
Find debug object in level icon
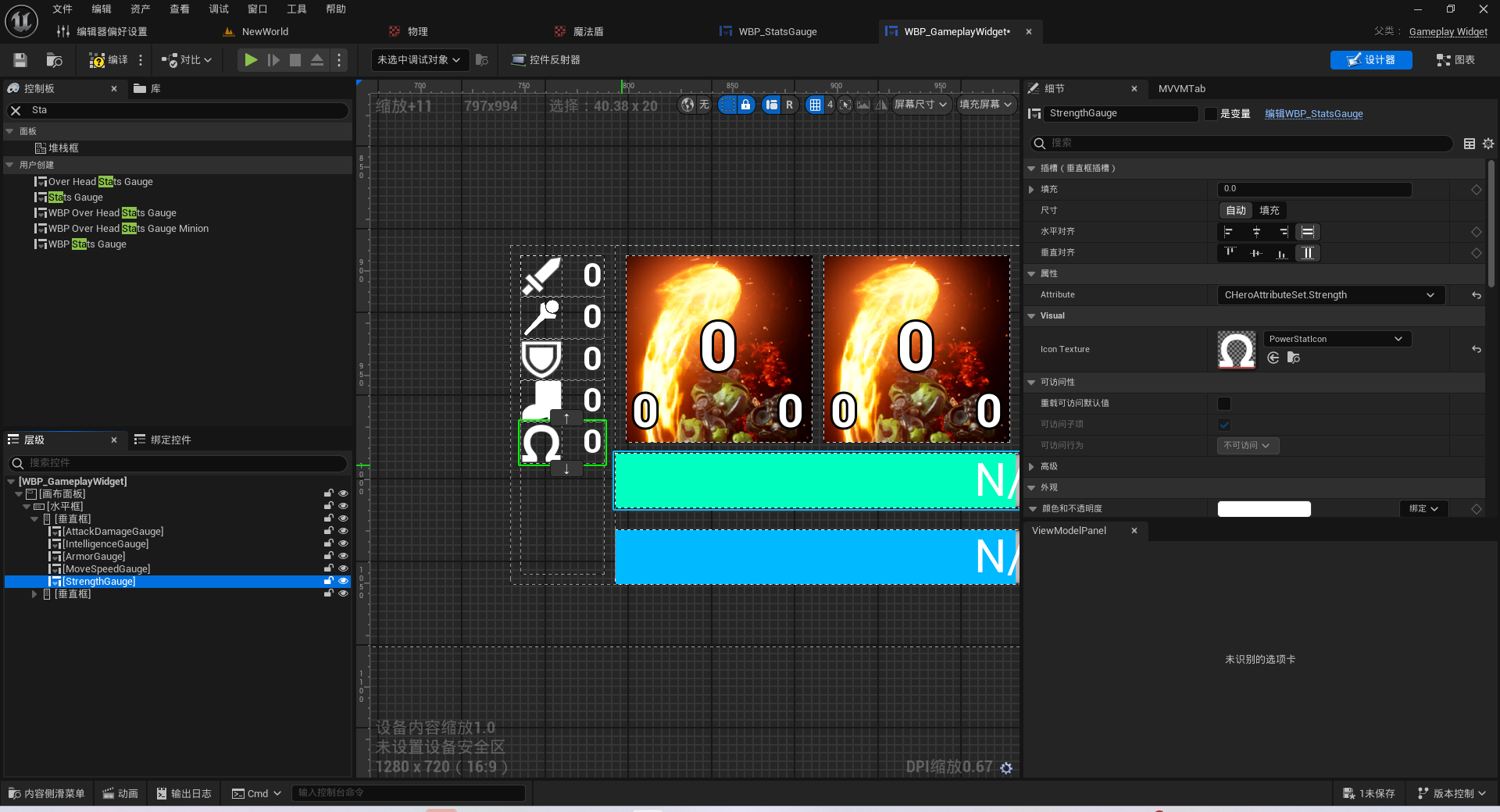482,60
